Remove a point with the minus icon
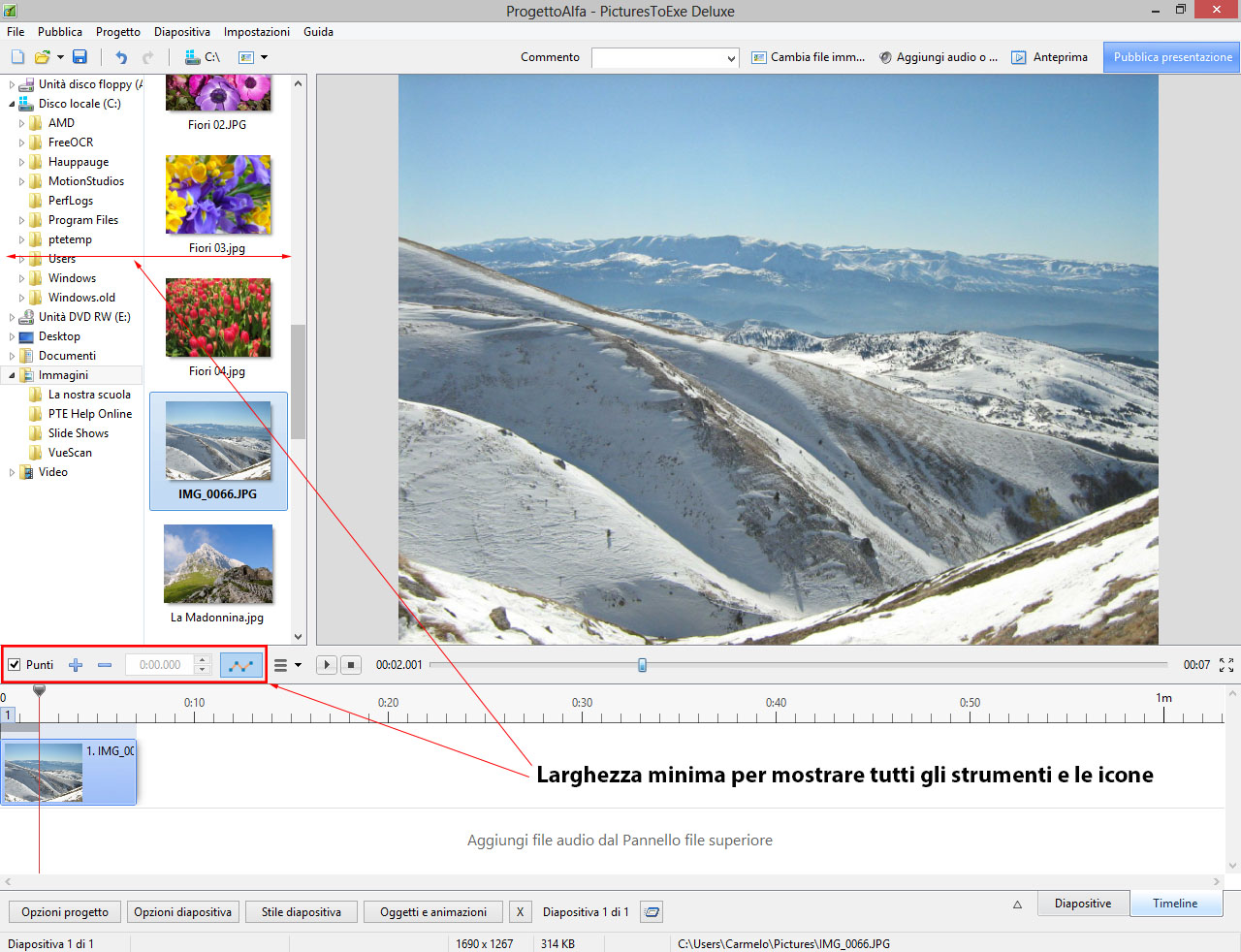The height and width of the screenshot is (952, 1241). (105, 665)
